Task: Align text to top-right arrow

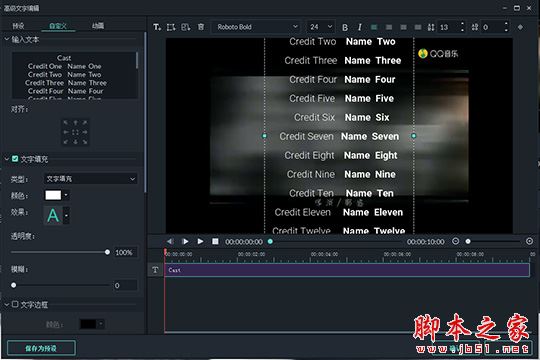Action: (x=85, y=122)
